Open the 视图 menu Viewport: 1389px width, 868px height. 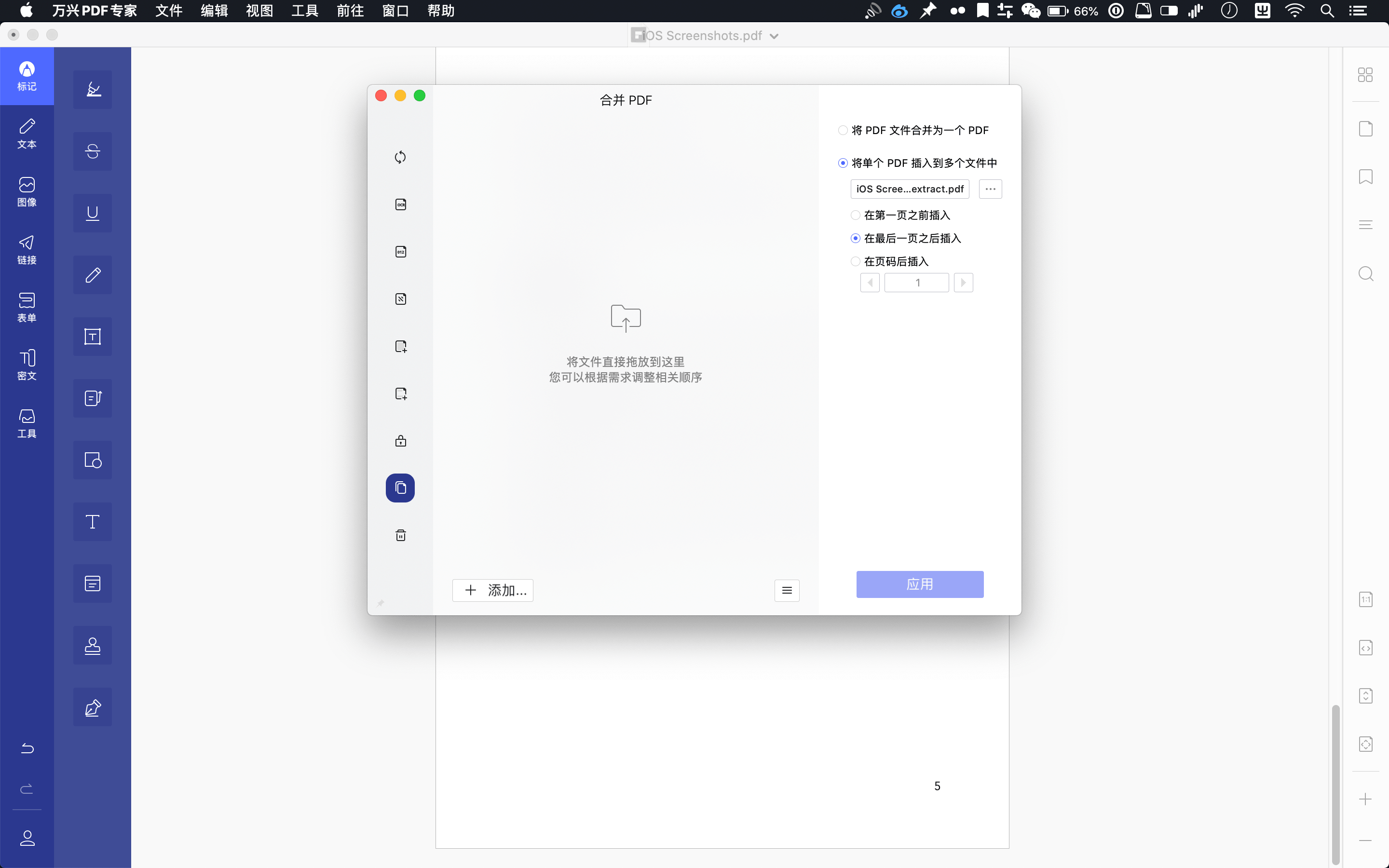pyautogui.click(x=259, y=11)
